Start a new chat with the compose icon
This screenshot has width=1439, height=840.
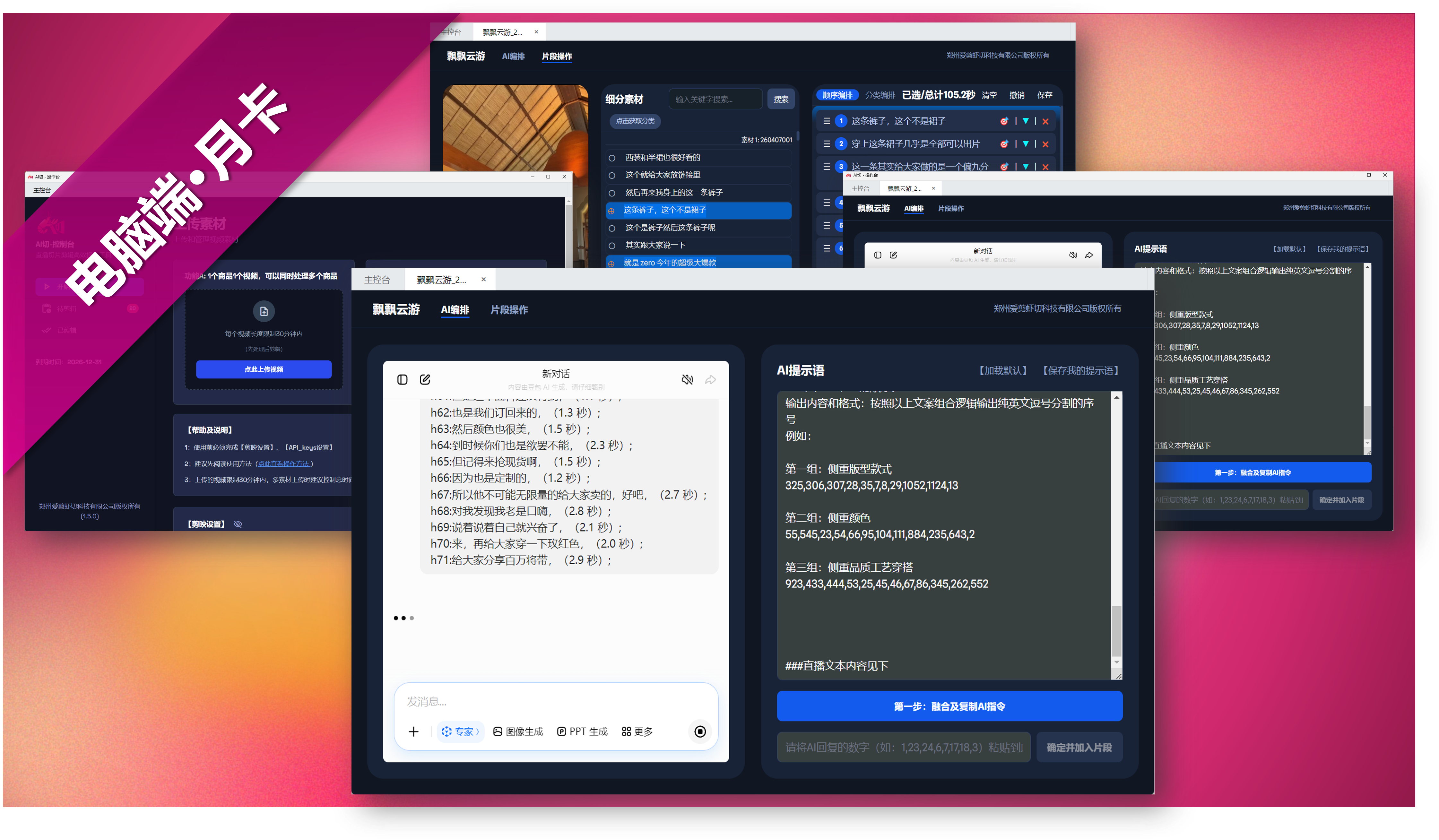point(425,380)
